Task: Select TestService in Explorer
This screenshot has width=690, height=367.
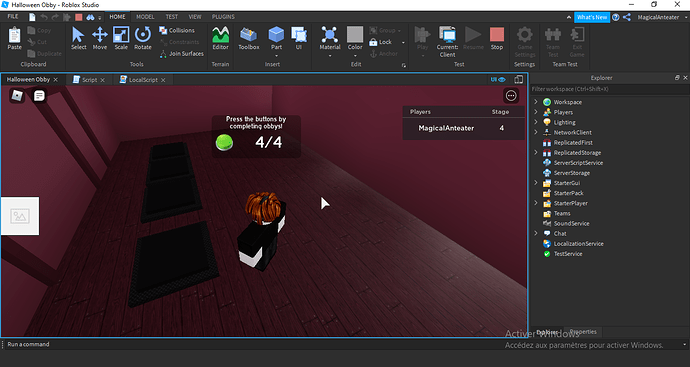Action: tap(568, 254)
